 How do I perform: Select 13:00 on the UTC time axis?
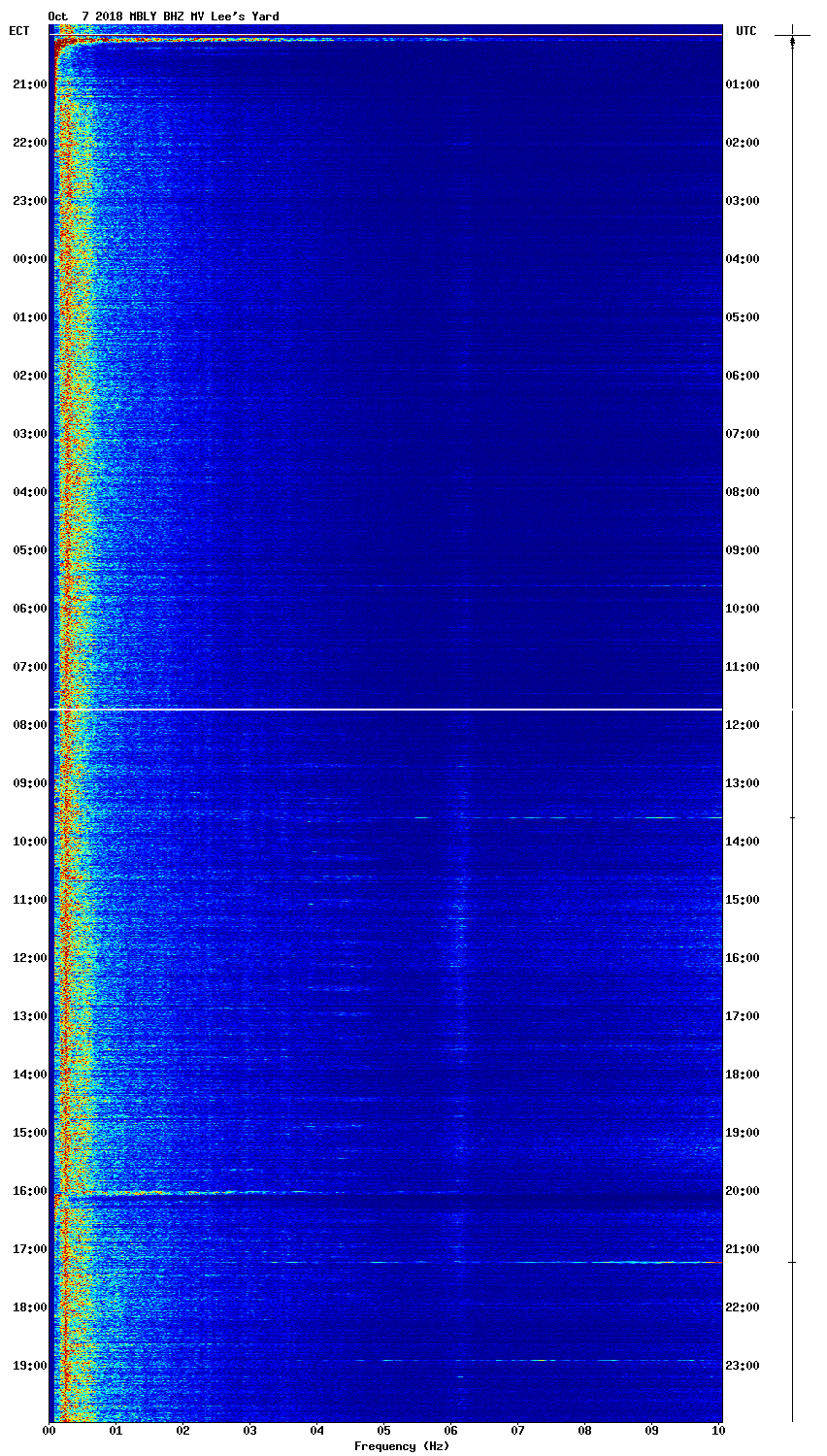(743, 783)
